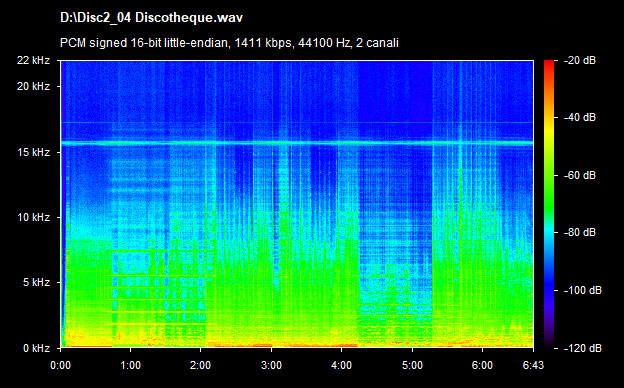Viewport: 624px width, 388px height.
Task: Click the 5:00 time axis marker
Action: (x=412, y=365)
